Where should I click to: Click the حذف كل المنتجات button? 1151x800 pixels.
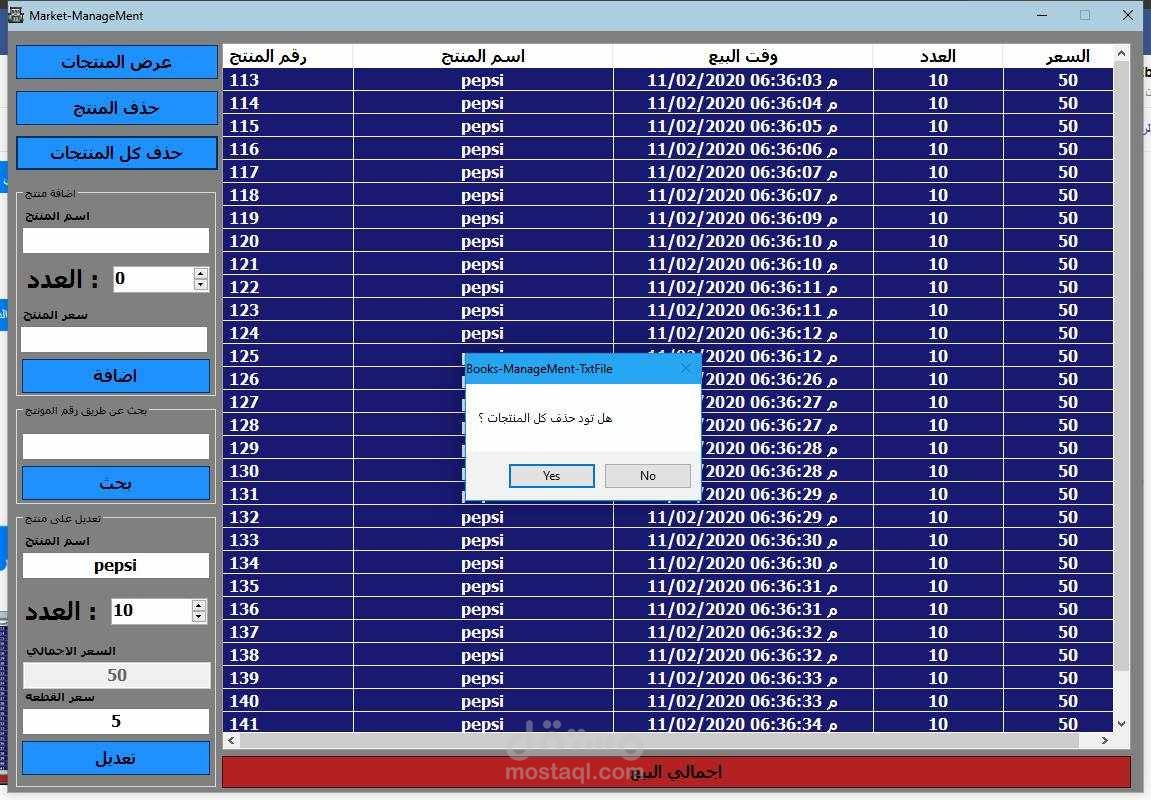[117, 153]
